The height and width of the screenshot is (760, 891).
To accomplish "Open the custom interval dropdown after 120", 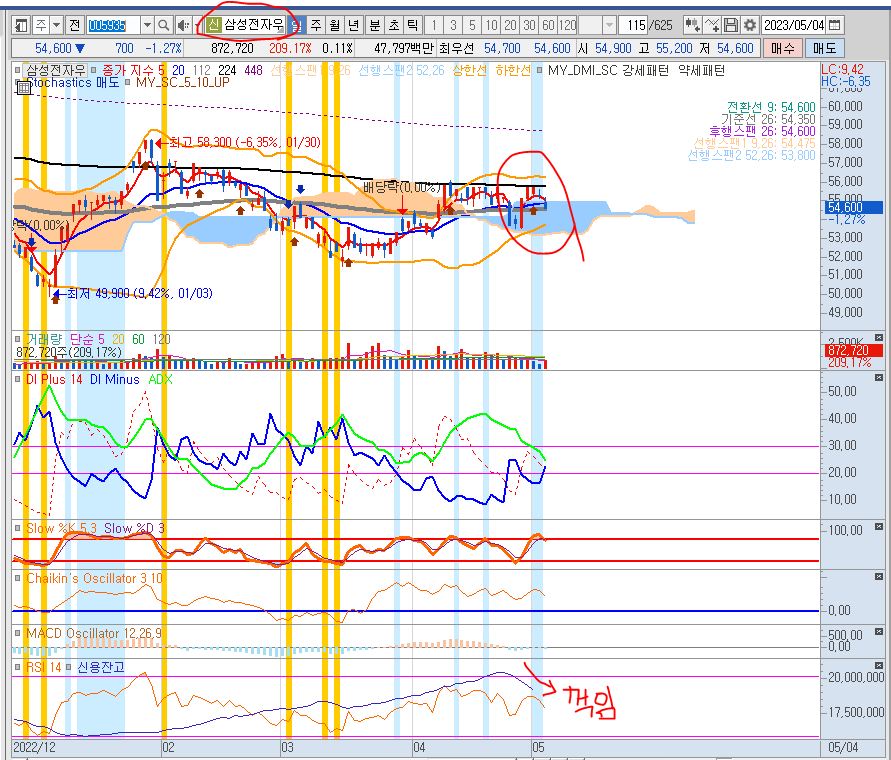I will [x=609, y=25].
